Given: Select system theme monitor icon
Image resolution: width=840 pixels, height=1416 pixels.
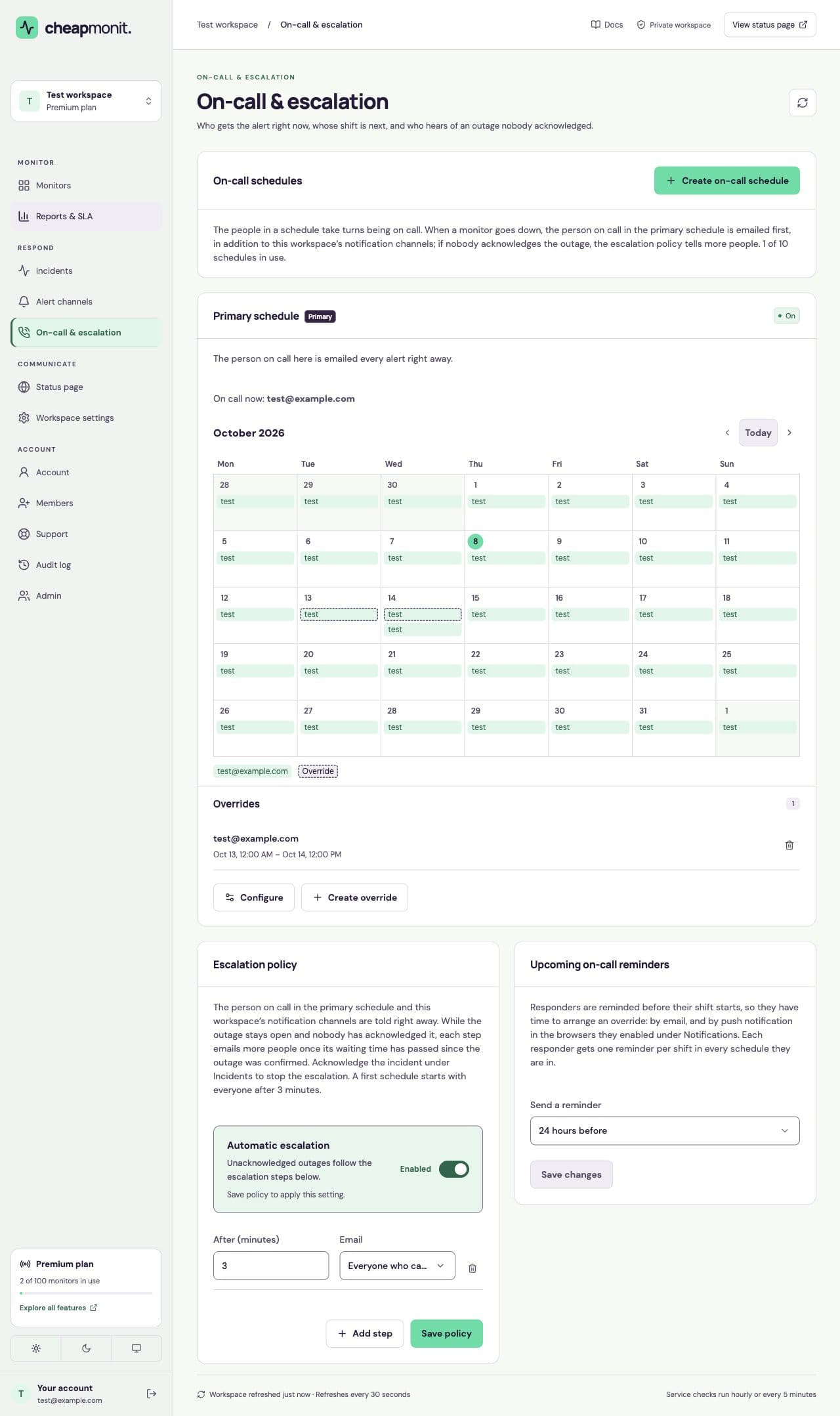Looking at the screenshot, I should [136, 1348].
